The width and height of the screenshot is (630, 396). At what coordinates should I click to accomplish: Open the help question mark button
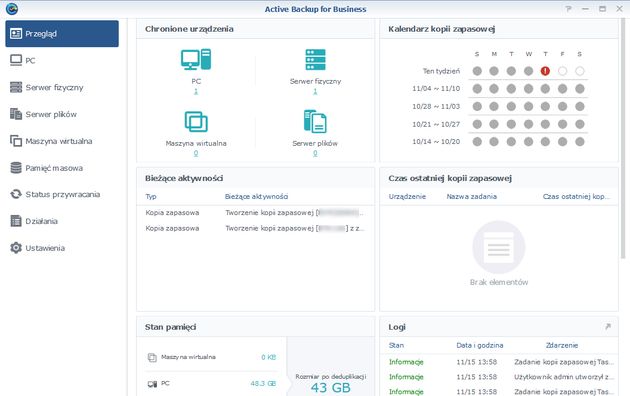click(x=568, y=9)
